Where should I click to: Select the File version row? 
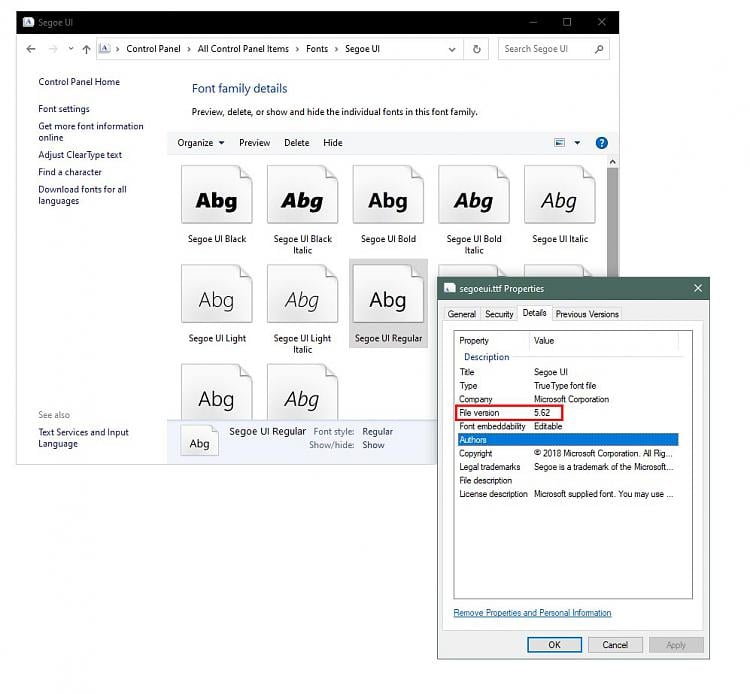click(568, 412)
